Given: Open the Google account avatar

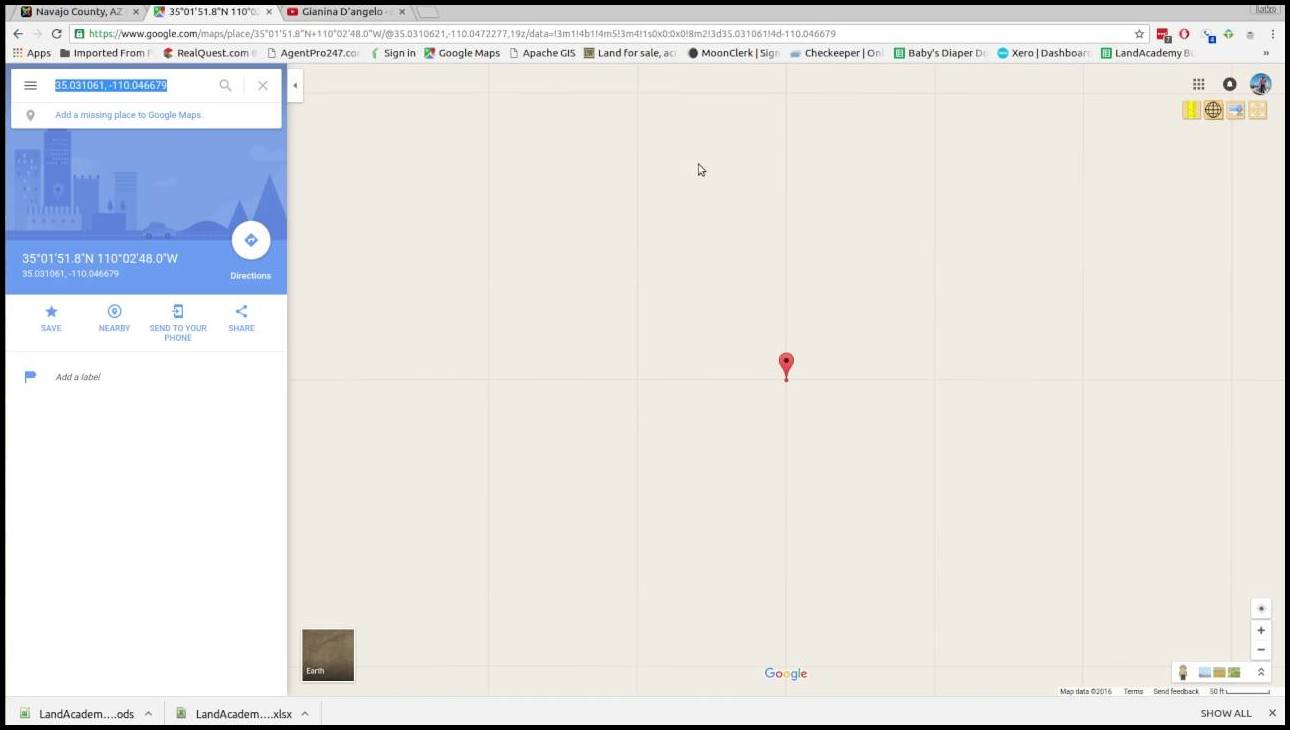Looking at the screenshot, I should click(1261, 84).
